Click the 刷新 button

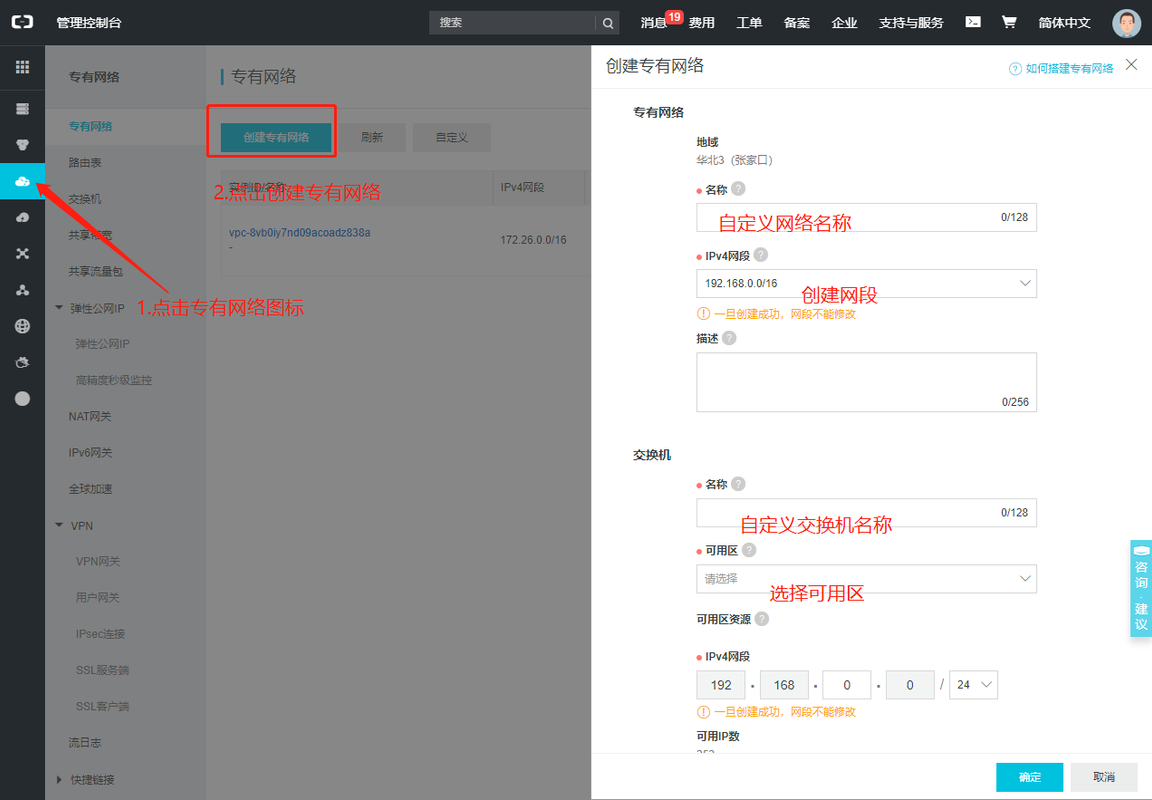tap(372, 137)
